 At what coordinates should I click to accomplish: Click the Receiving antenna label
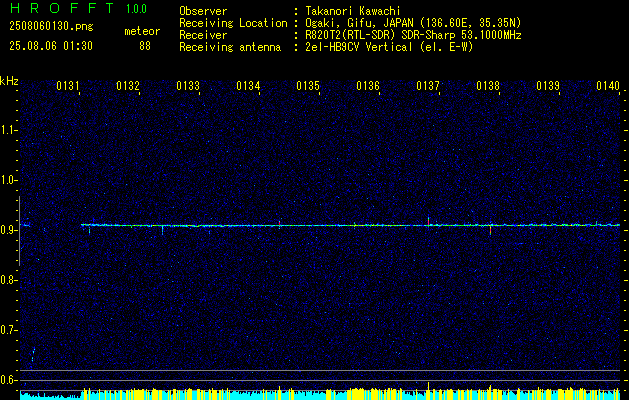point(230,47)
